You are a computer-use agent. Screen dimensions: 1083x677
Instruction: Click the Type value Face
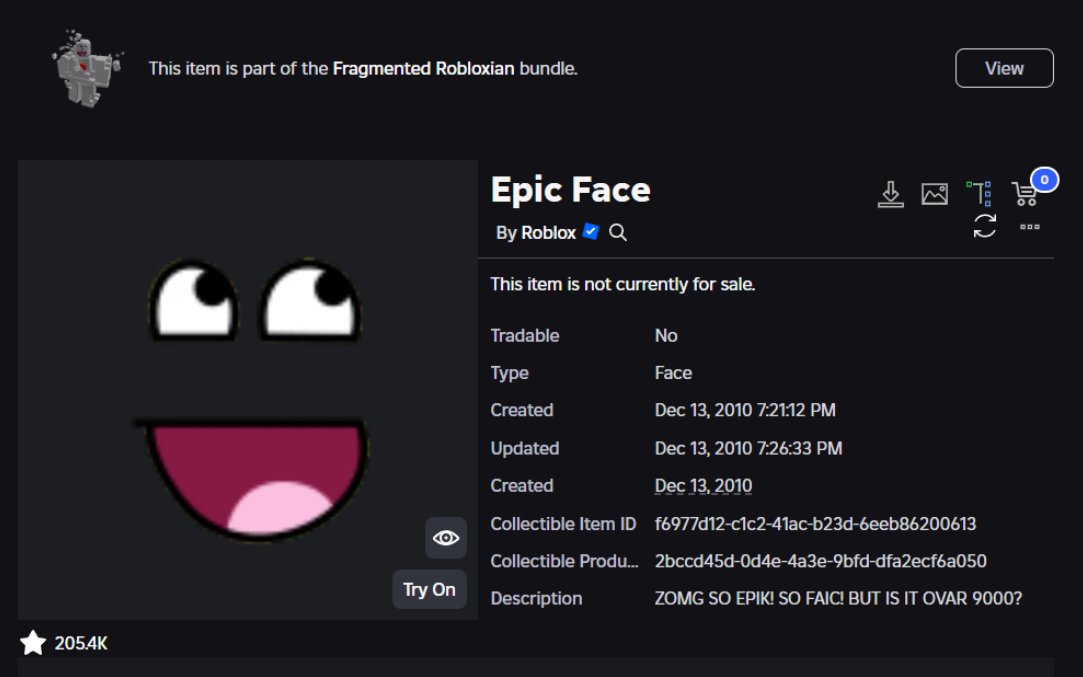[673, 373]
